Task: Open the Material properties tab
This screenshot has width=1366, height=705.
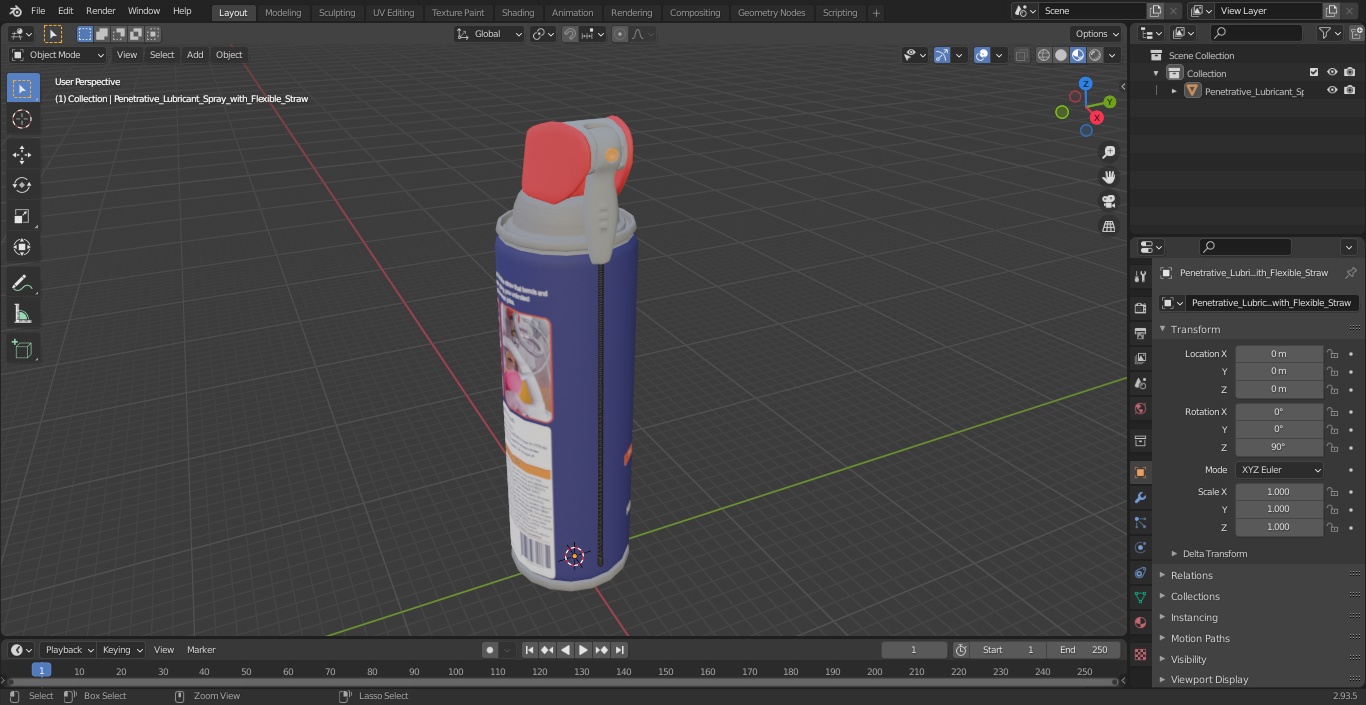Action: [x=1140, y=622]
